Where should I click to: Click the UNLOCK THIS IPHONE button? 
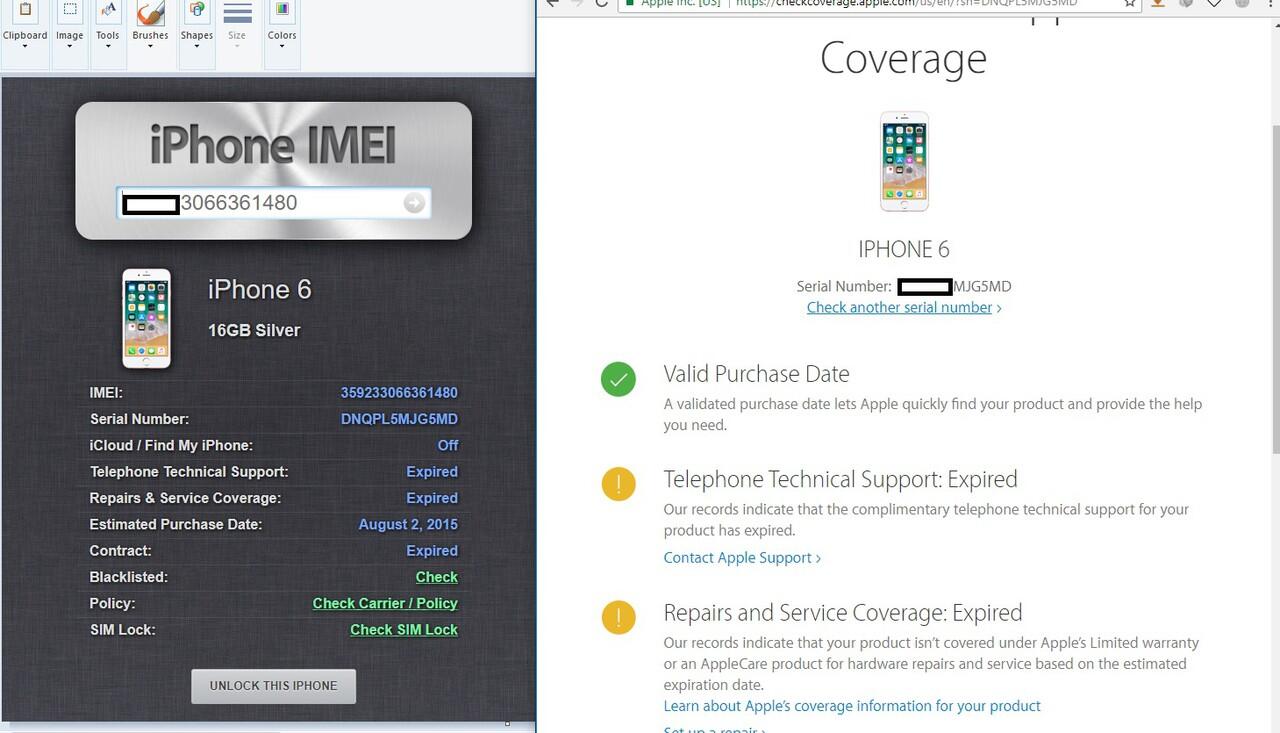click(x=273, y=686)
